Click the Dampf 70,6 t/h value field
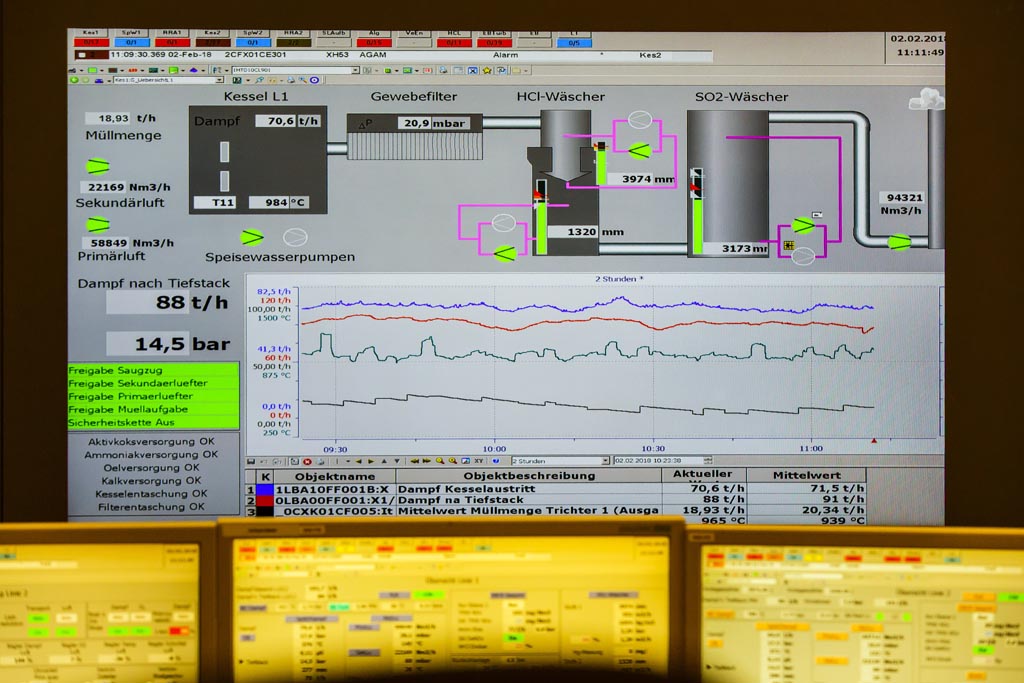This screenshot has width=1024, height=683. click(x=287, y=121)
